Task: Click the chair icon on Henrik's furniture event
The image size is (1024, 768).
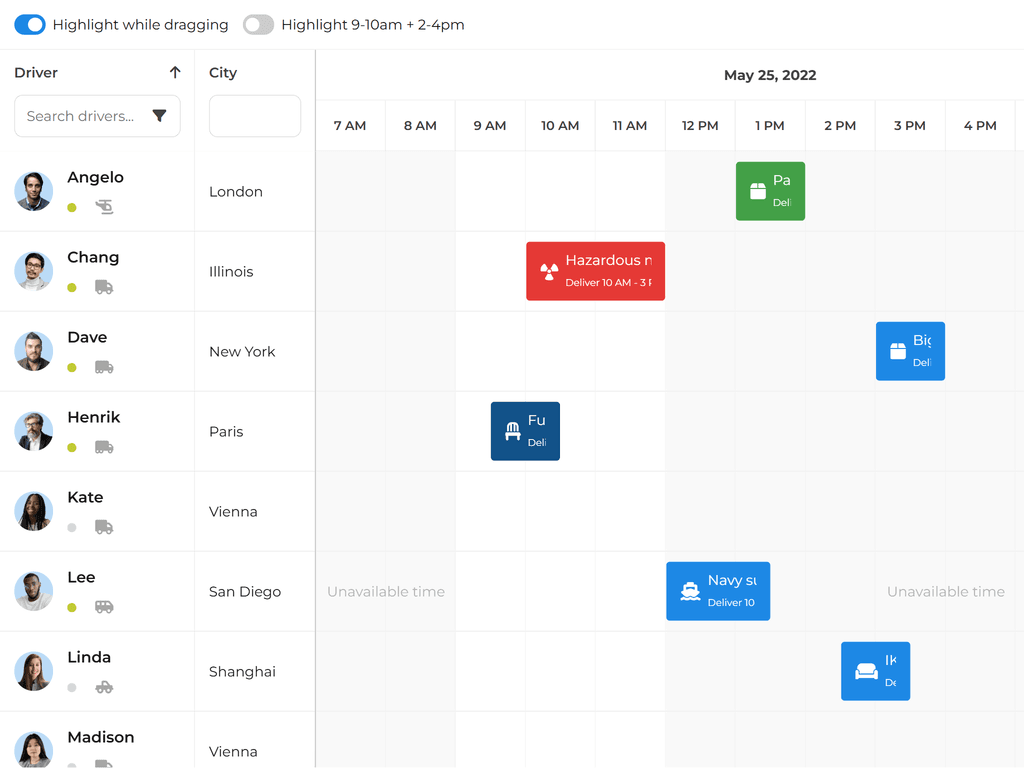Action: 513,431
